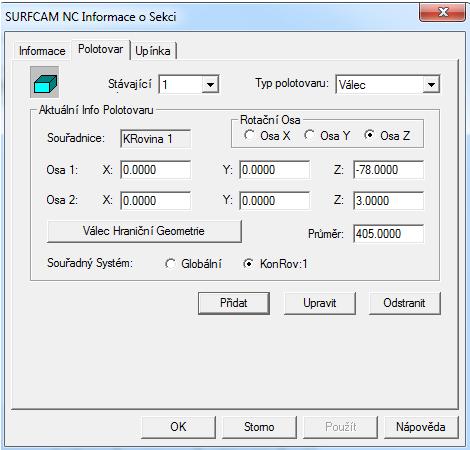This screenshot has height=450, width=470.
Task: Click the Upravit button
Action: pyautogui.click(x=320, y=303)
